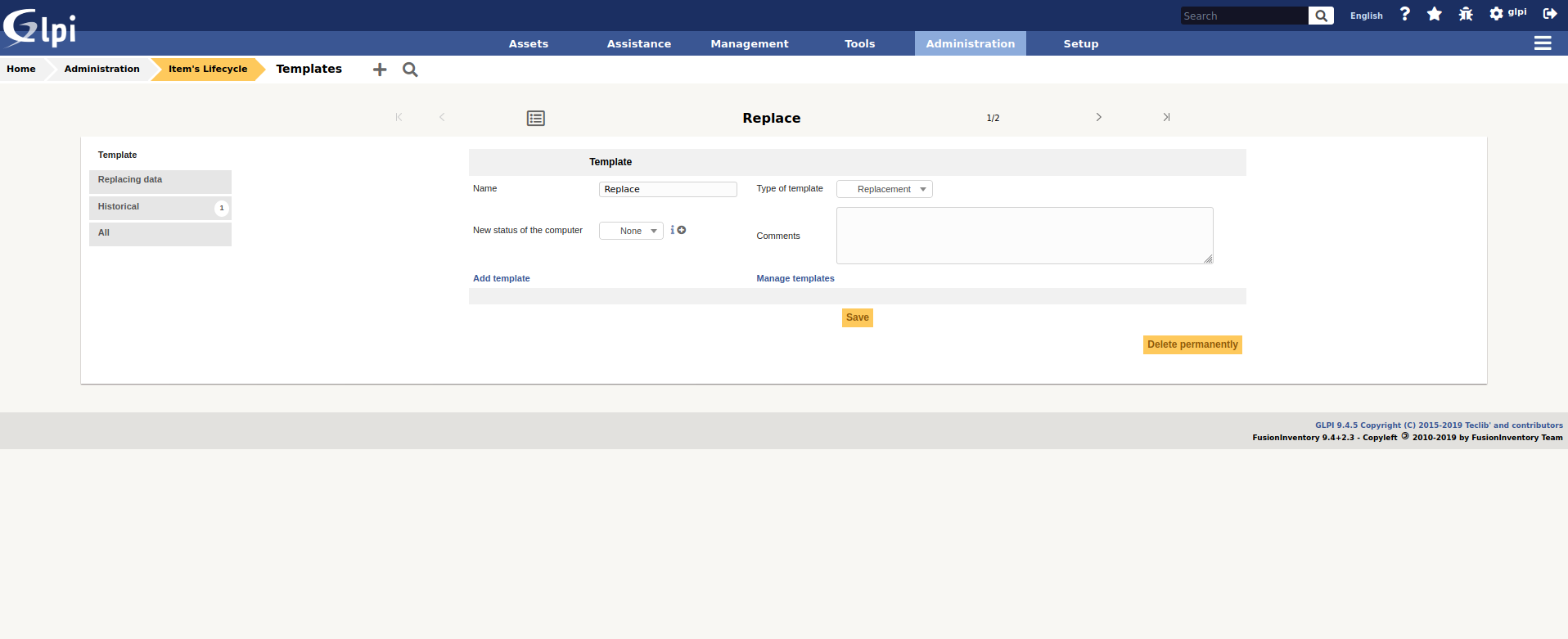Open saved searches star icon
The width and height of the screenshot is (1568, 639).
pyautogui.click(x=1435, y=14)
